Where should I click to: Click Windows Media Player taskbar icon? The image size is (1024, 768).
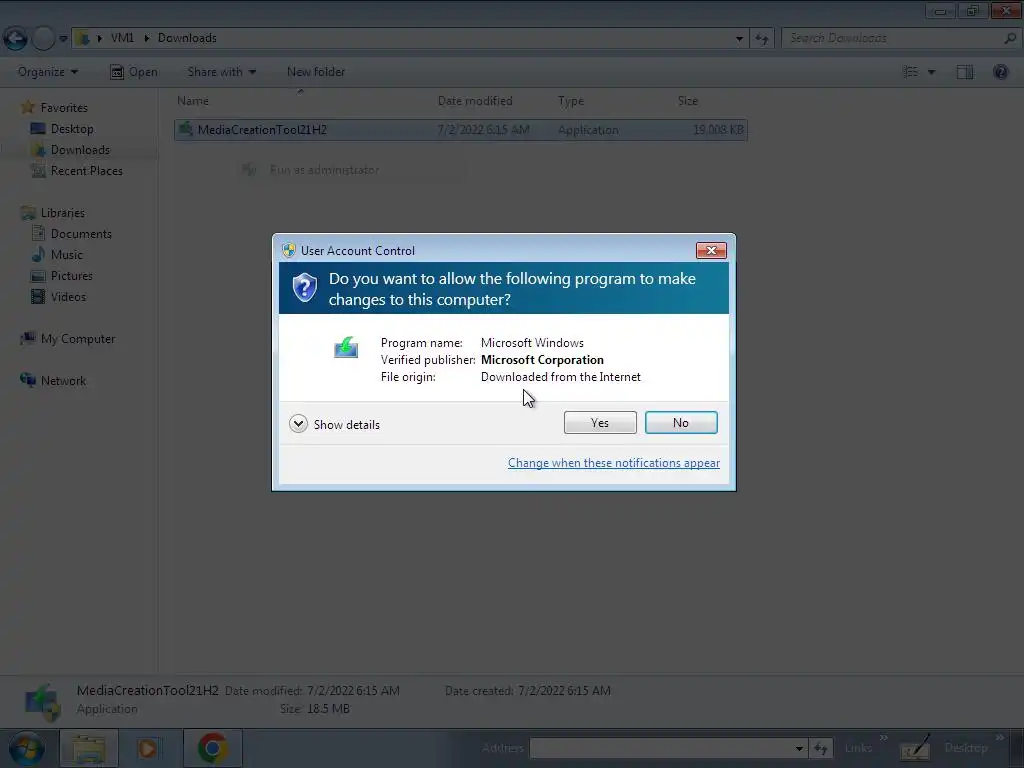148,748
